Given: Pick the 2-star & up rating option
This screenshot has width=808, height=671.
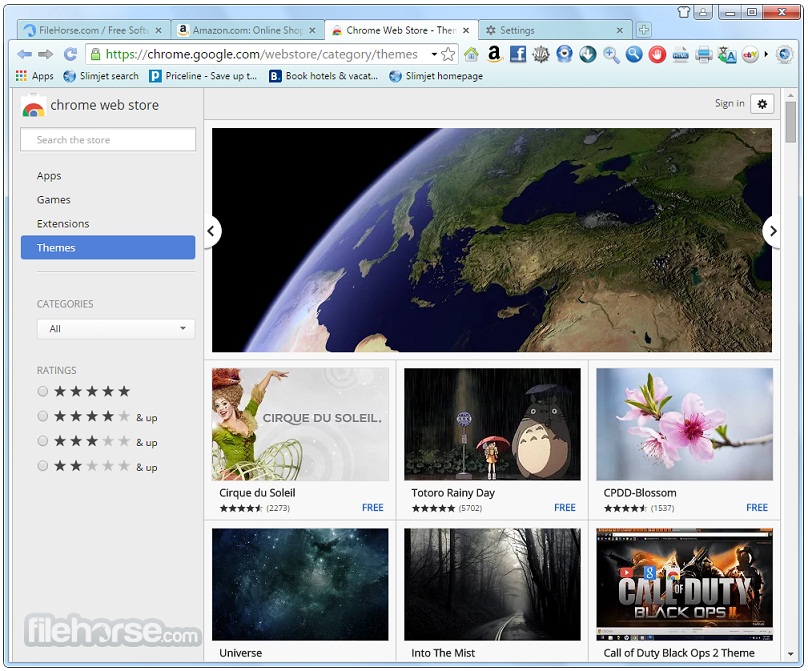Looking at the screenshot, I should tap(42, 466).
